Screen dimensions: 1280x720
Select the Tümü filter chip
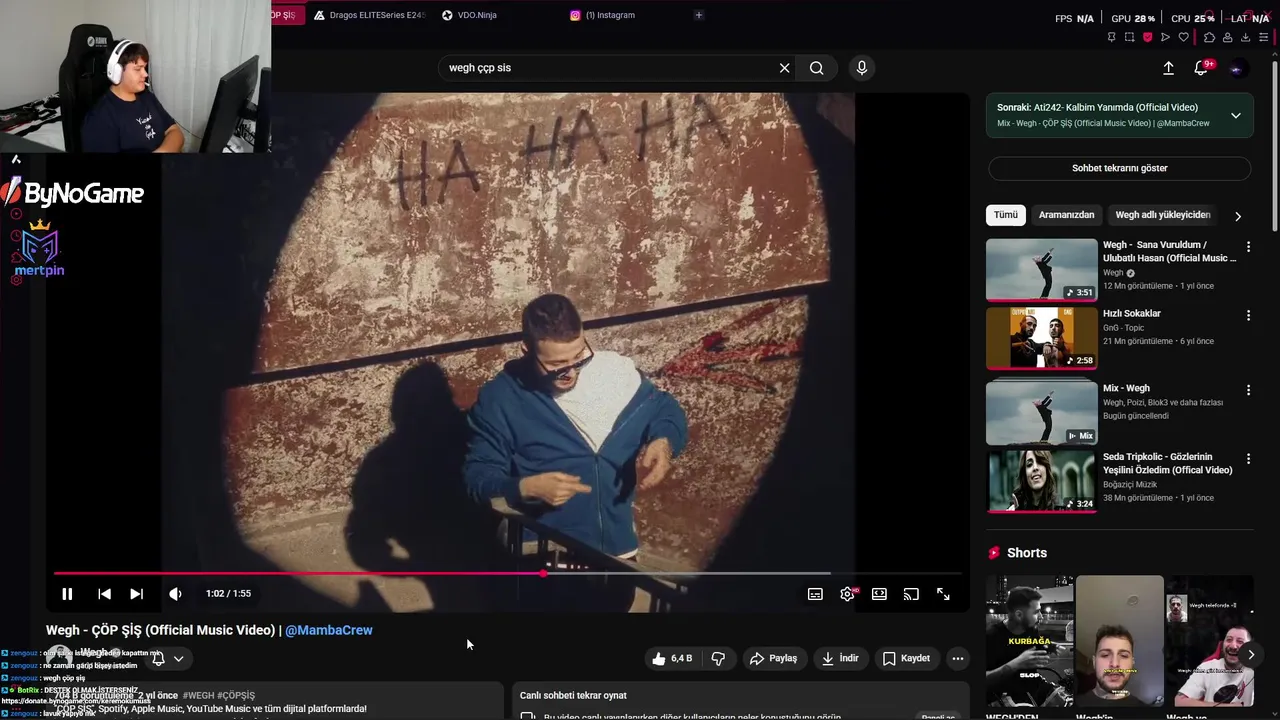coord(1006,215)
